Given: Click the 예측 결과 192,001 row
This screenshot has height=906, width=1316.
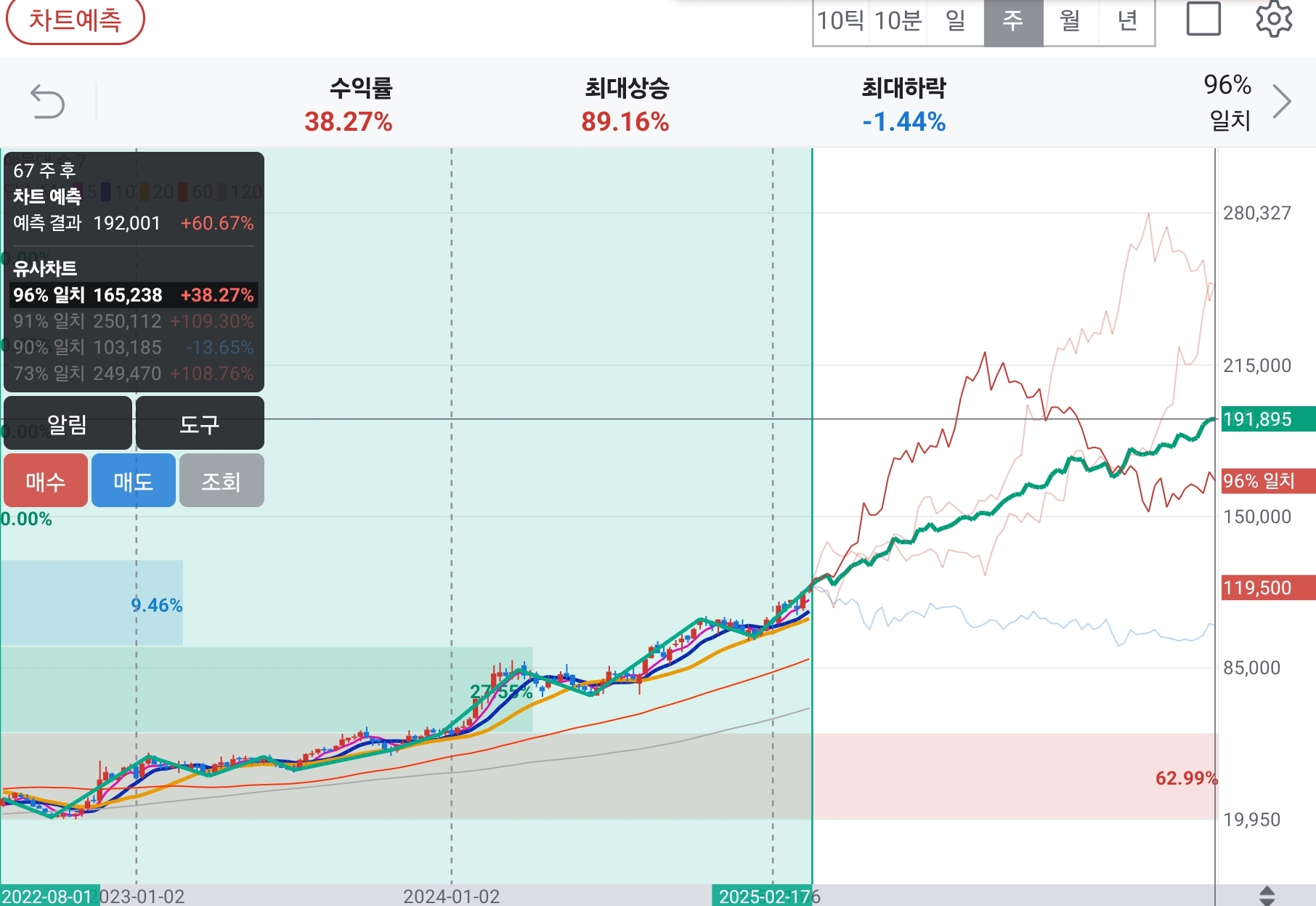Looking at the screenshot, I should click(x=134, y=223).
